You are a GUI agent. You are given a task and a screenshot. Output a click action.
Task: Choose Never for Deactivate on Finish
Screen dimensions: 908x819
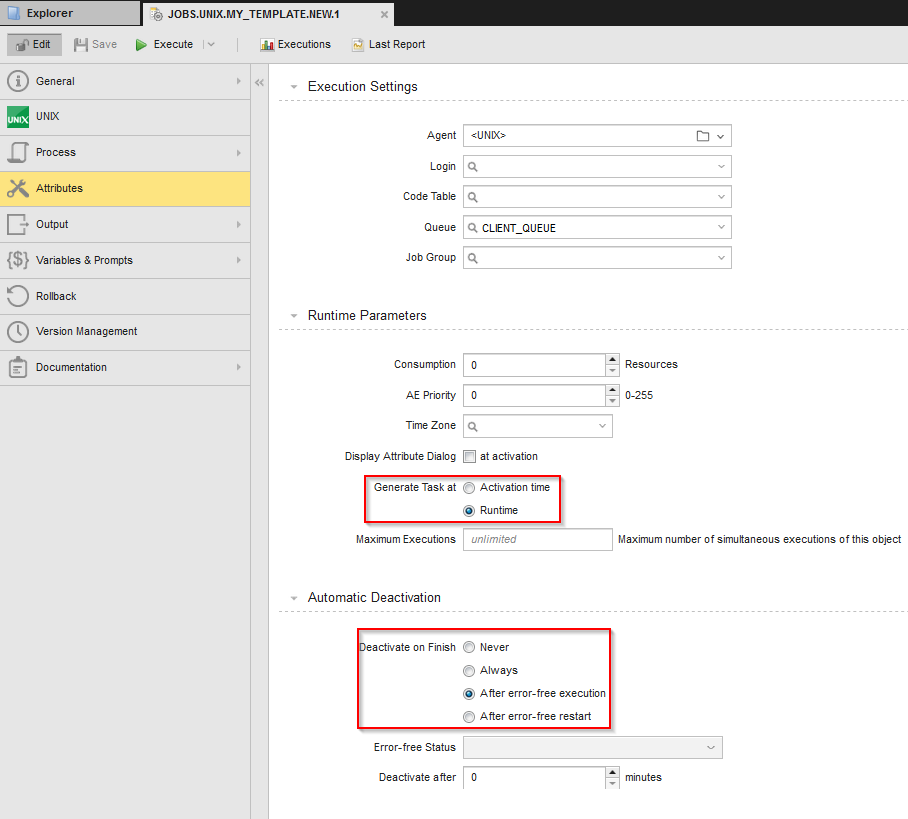point(469,647)
